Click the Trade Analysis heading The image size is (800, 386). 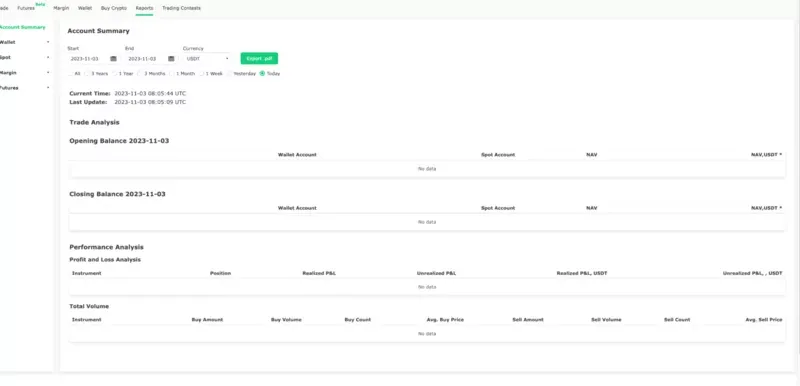(x=94, y=122)
